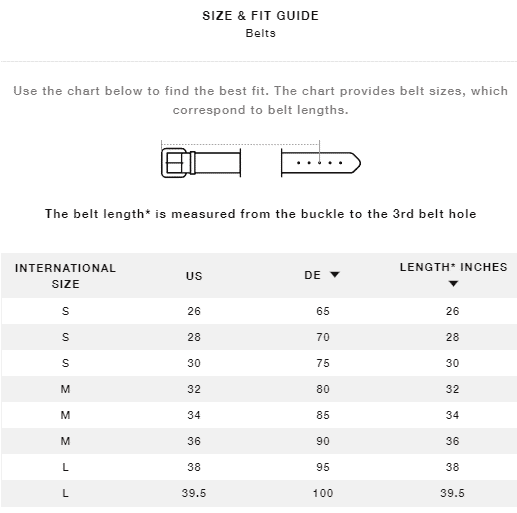Click the belt tip with holes illustration
Image resolution: width=517 pixels, height=513 pixels.
(321, 163)
